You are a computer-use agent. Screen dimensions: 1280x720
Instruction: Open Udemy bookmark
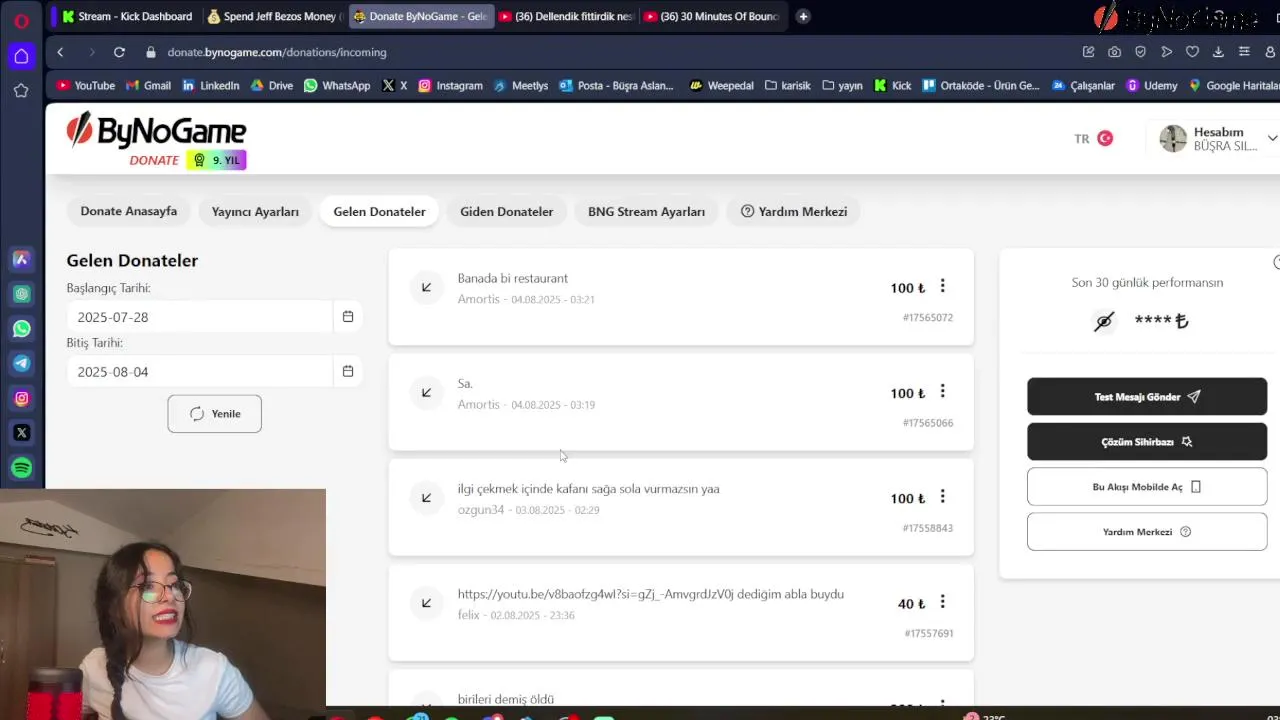(x=1152, y=85)
